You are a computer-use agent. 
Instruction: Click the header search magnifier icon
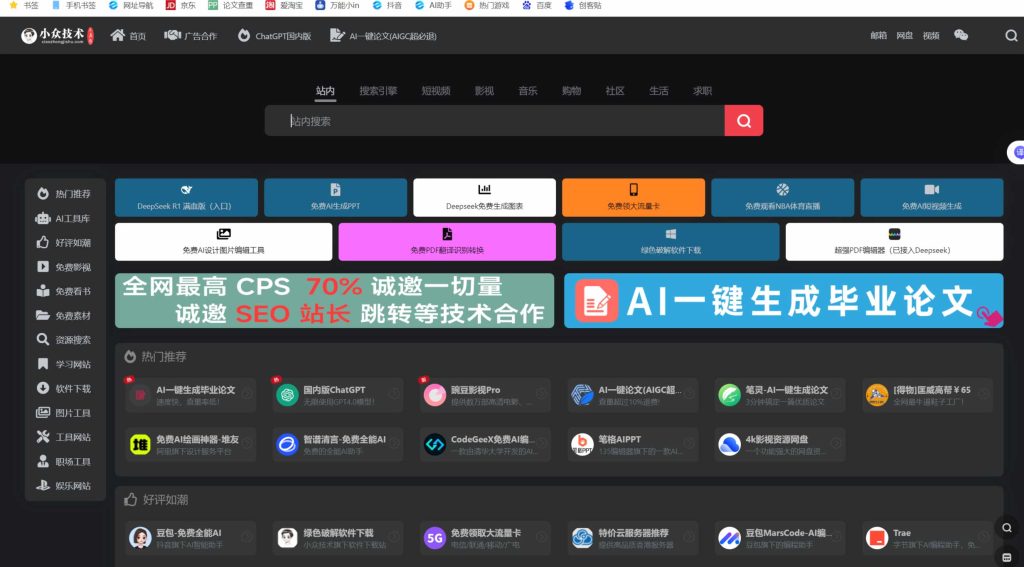pos(1011,36)
